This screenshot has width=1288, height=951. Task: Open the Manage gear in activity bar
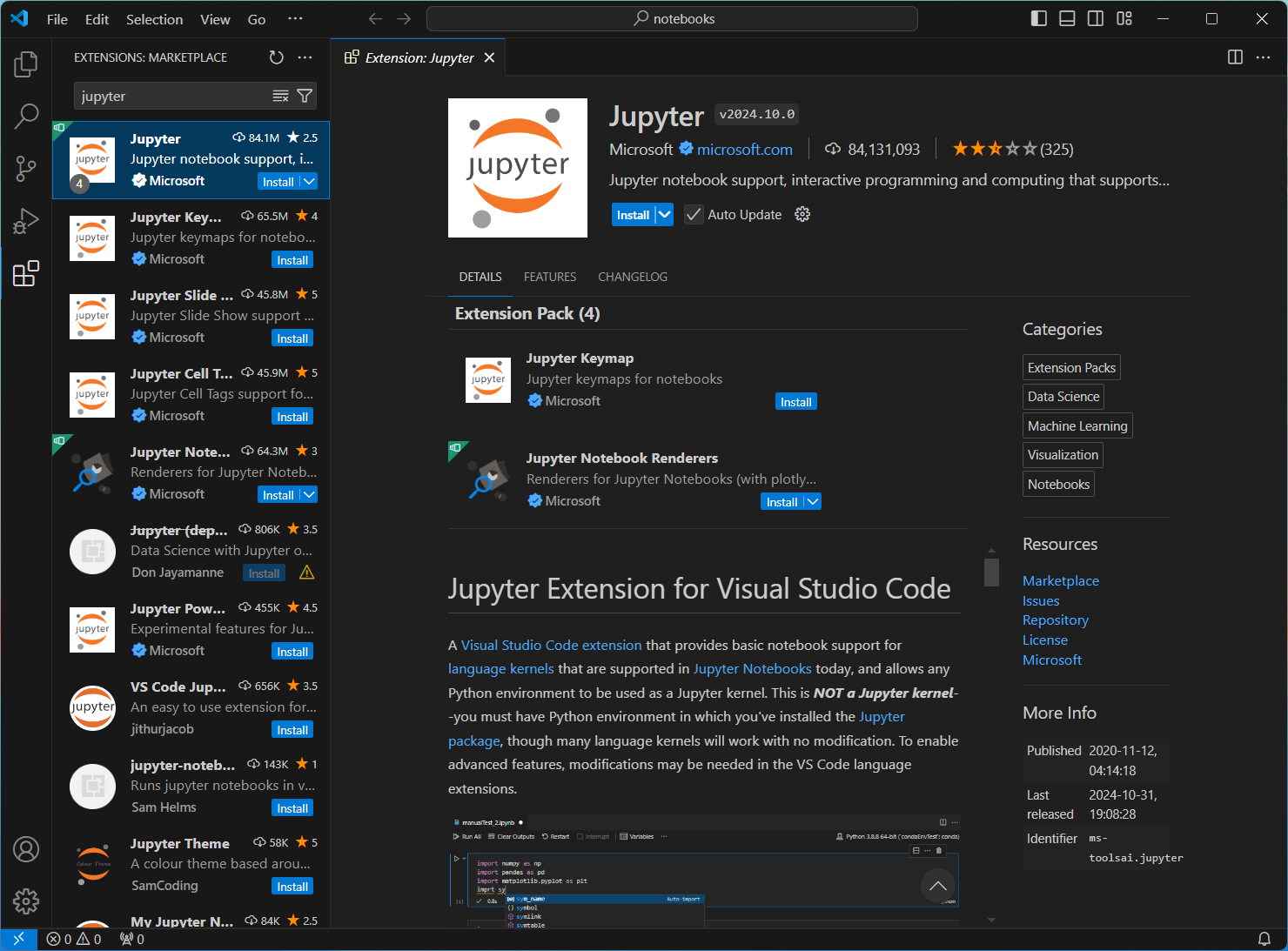26,901
